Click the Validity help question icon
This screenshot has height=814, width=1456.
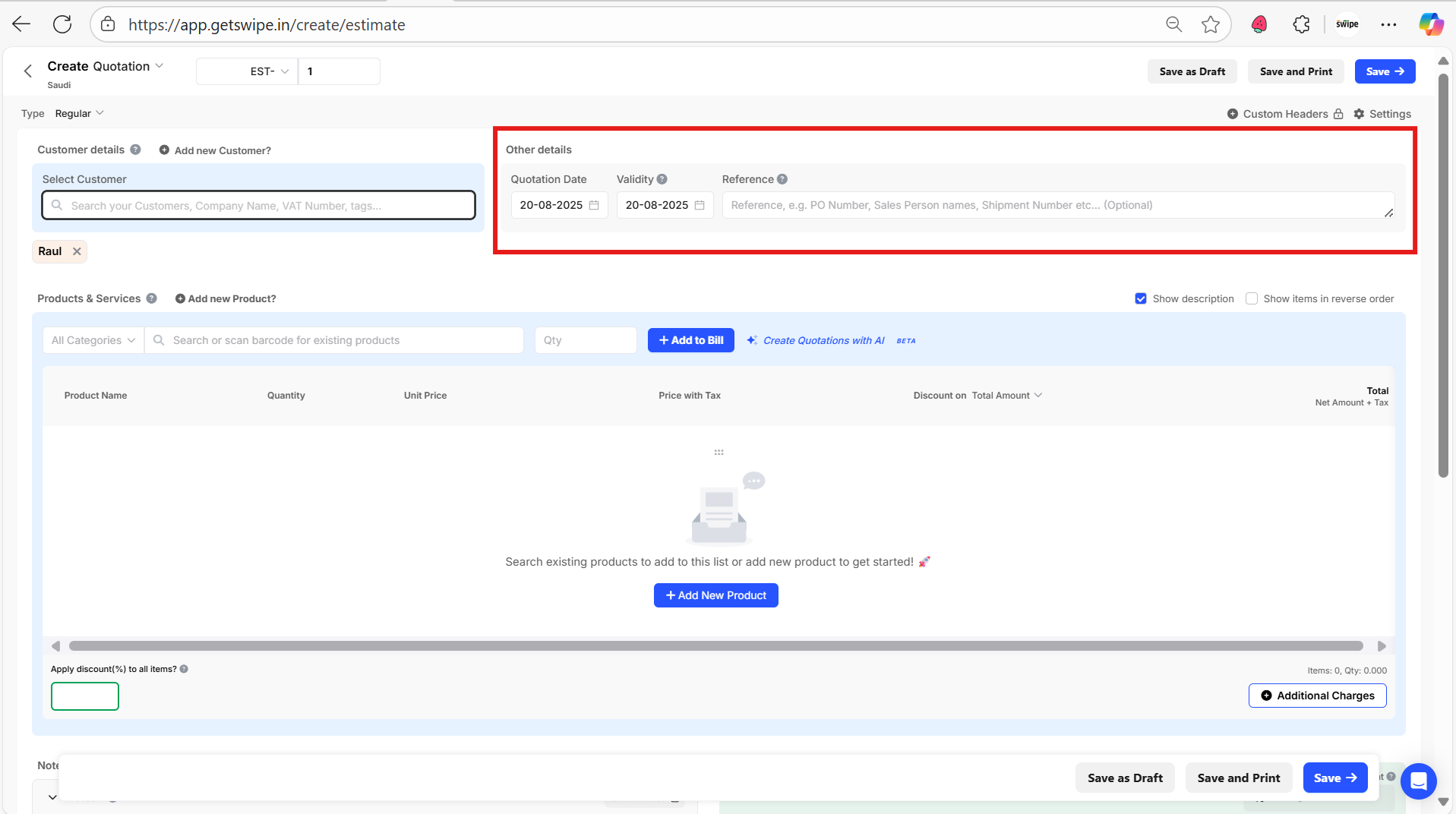662,179
